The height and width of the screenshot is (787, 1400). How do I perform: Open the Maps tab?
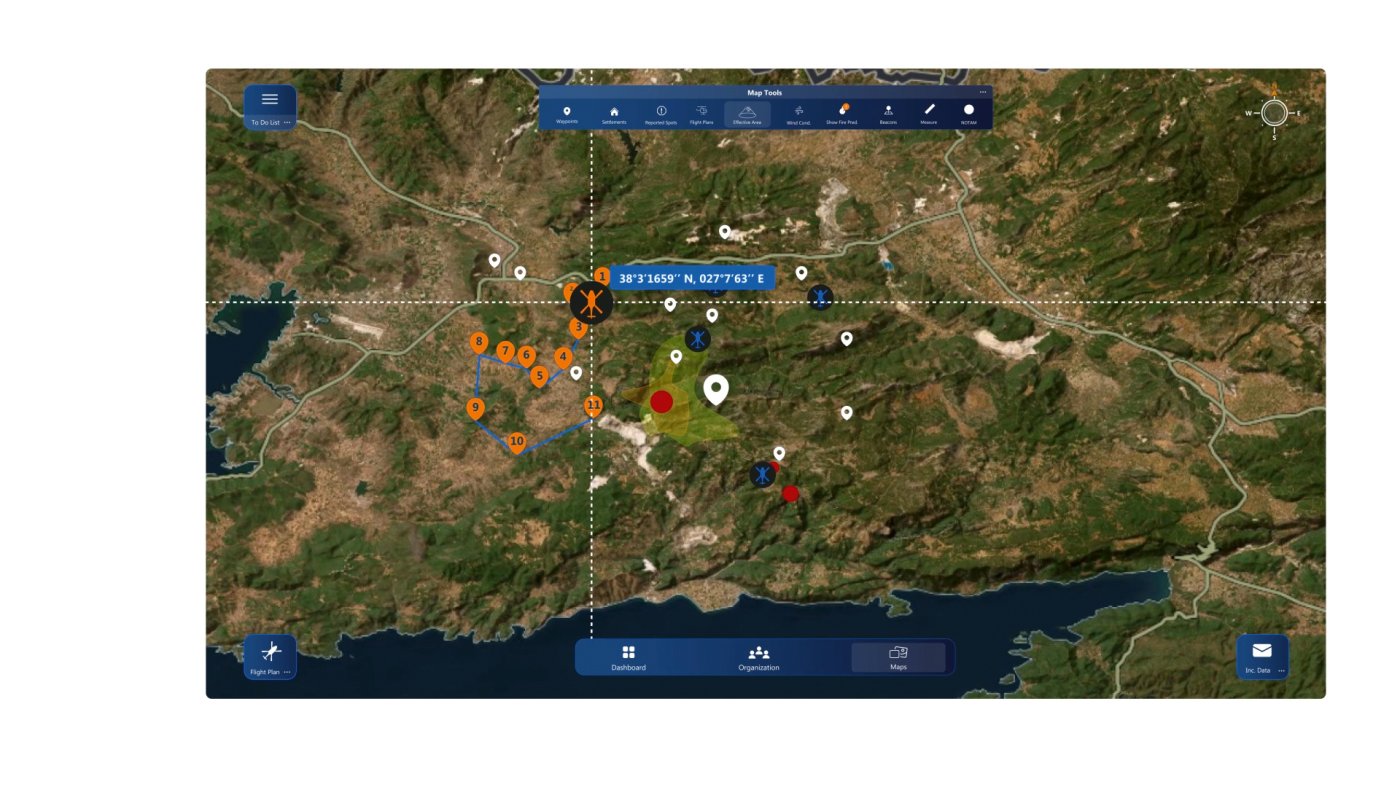898,657
